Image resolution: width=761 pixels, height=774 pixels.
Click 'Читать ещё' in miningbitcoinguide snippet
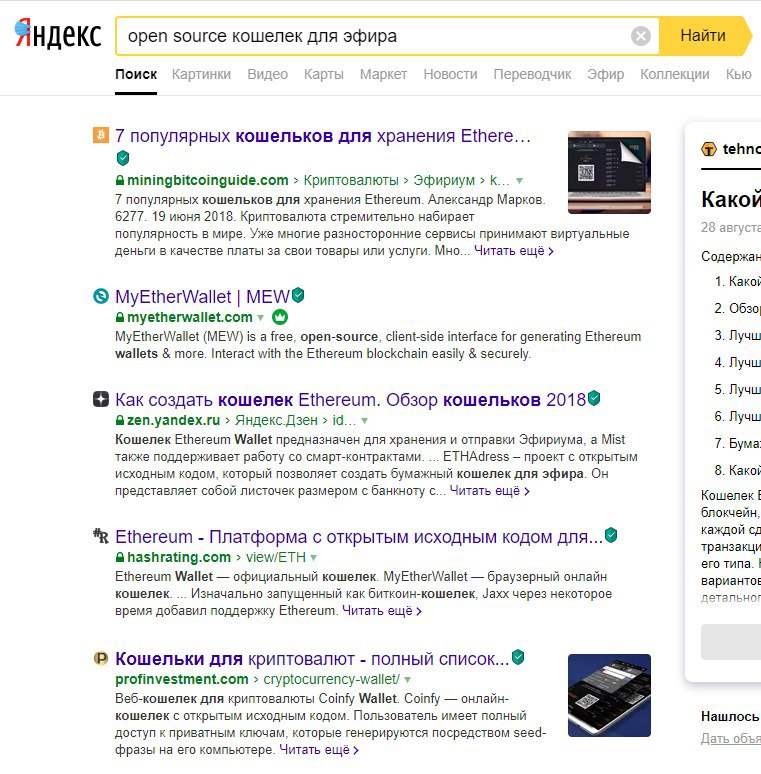pos(514,251)
